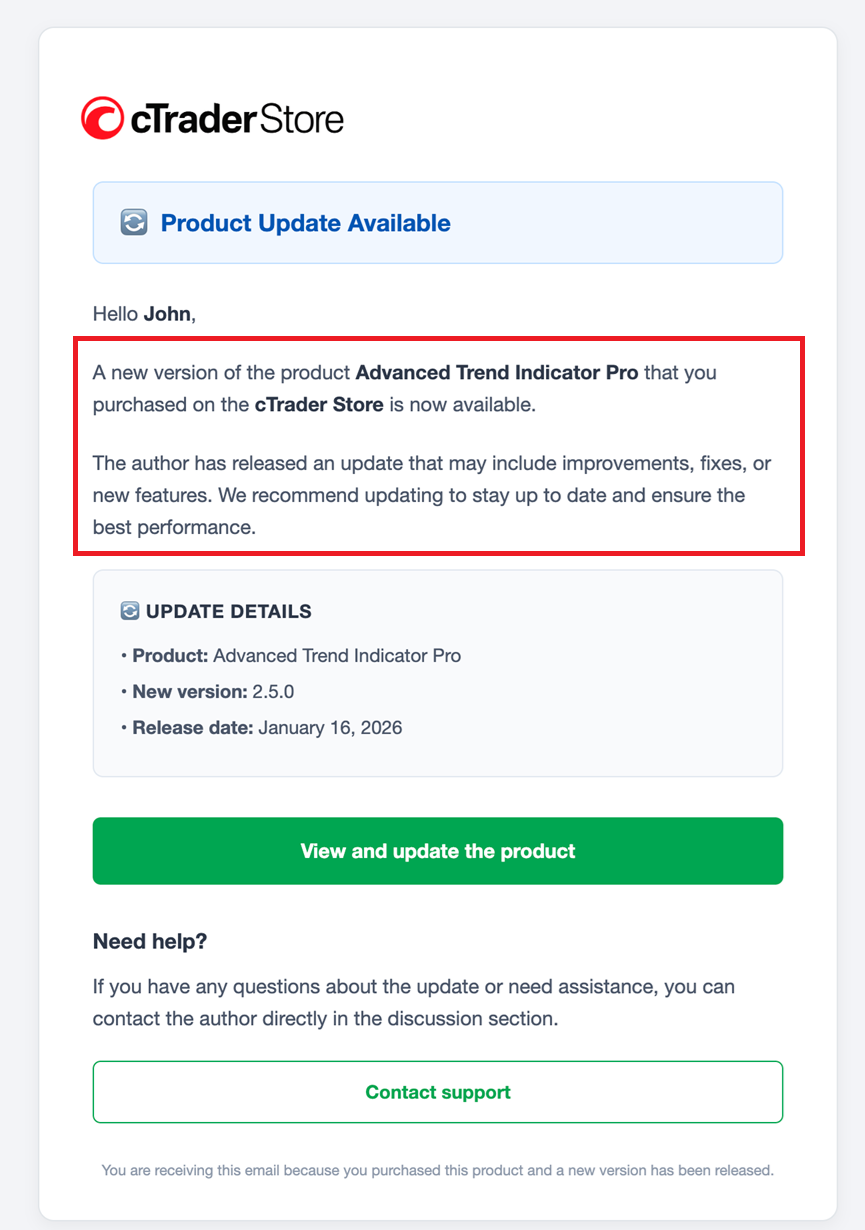Viewport: 865px width, 1230px height.
Task: Click the blue Product Update banner box
Action: click(620, 223)
